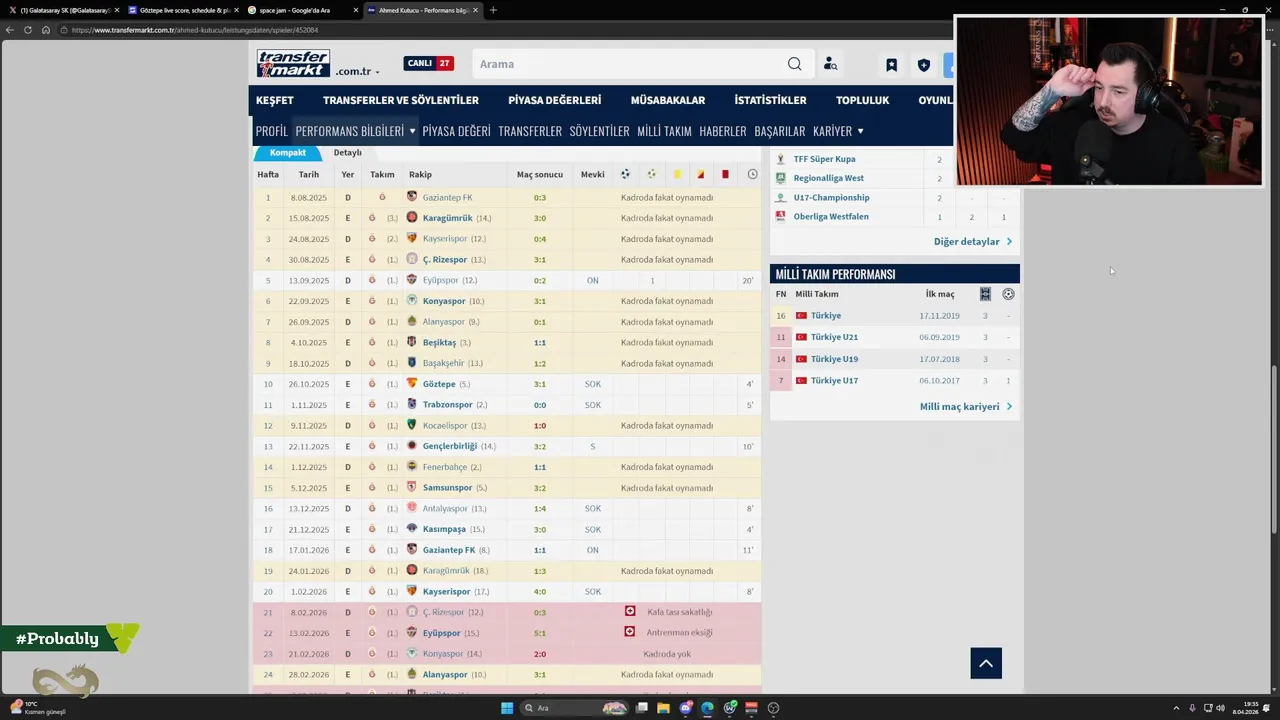This screenshot has width=1280, height=720.
Task: Open the Türkiye U17 national team link
Action: pos(834,381)
